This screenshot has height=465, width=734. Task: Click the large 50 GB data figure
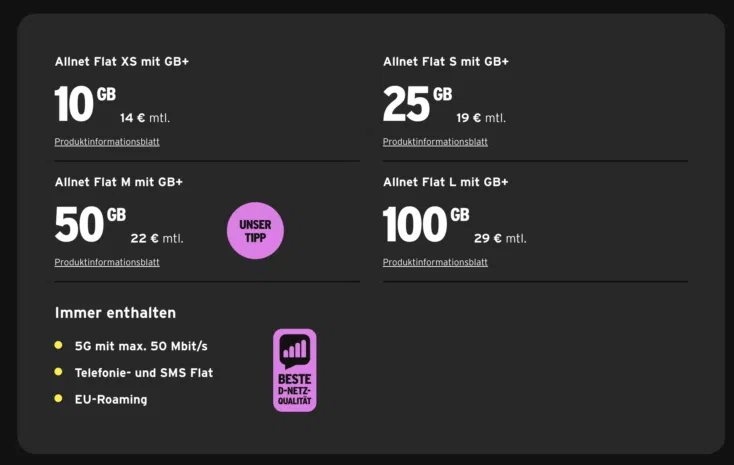coord(90,224)
